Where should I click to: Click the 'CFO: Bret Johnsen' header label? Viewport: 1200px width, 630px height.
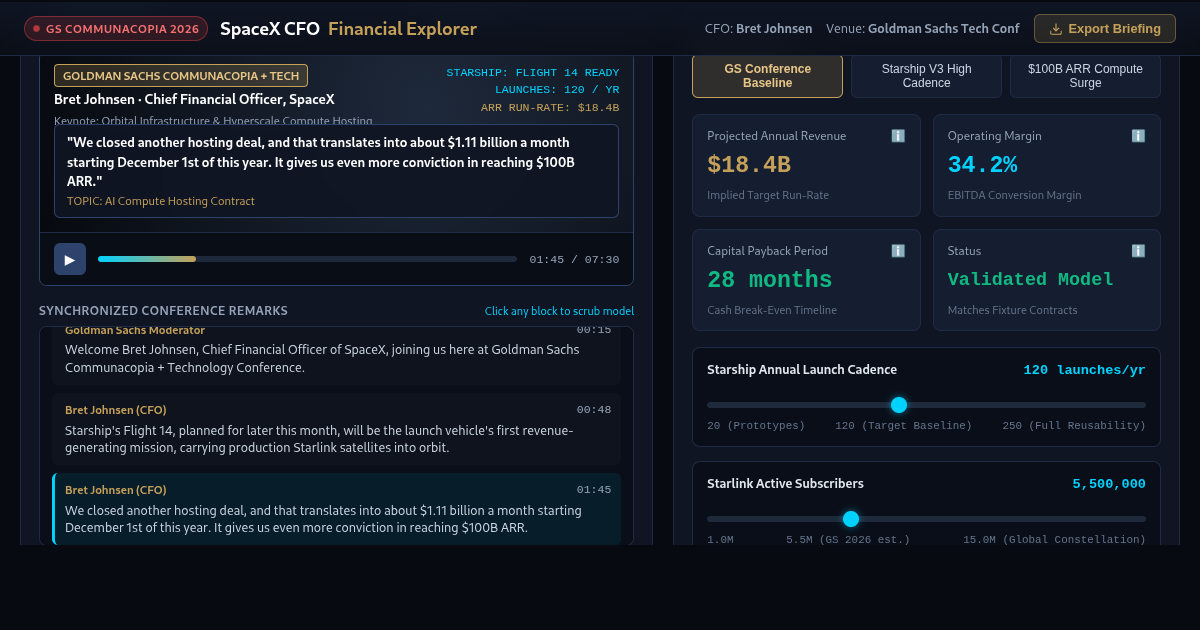tap(758, 29)
